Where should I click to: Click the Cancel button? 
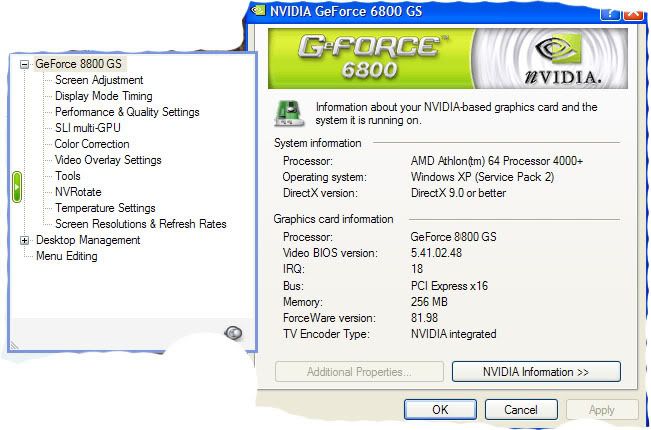click(x=521, y=410)
